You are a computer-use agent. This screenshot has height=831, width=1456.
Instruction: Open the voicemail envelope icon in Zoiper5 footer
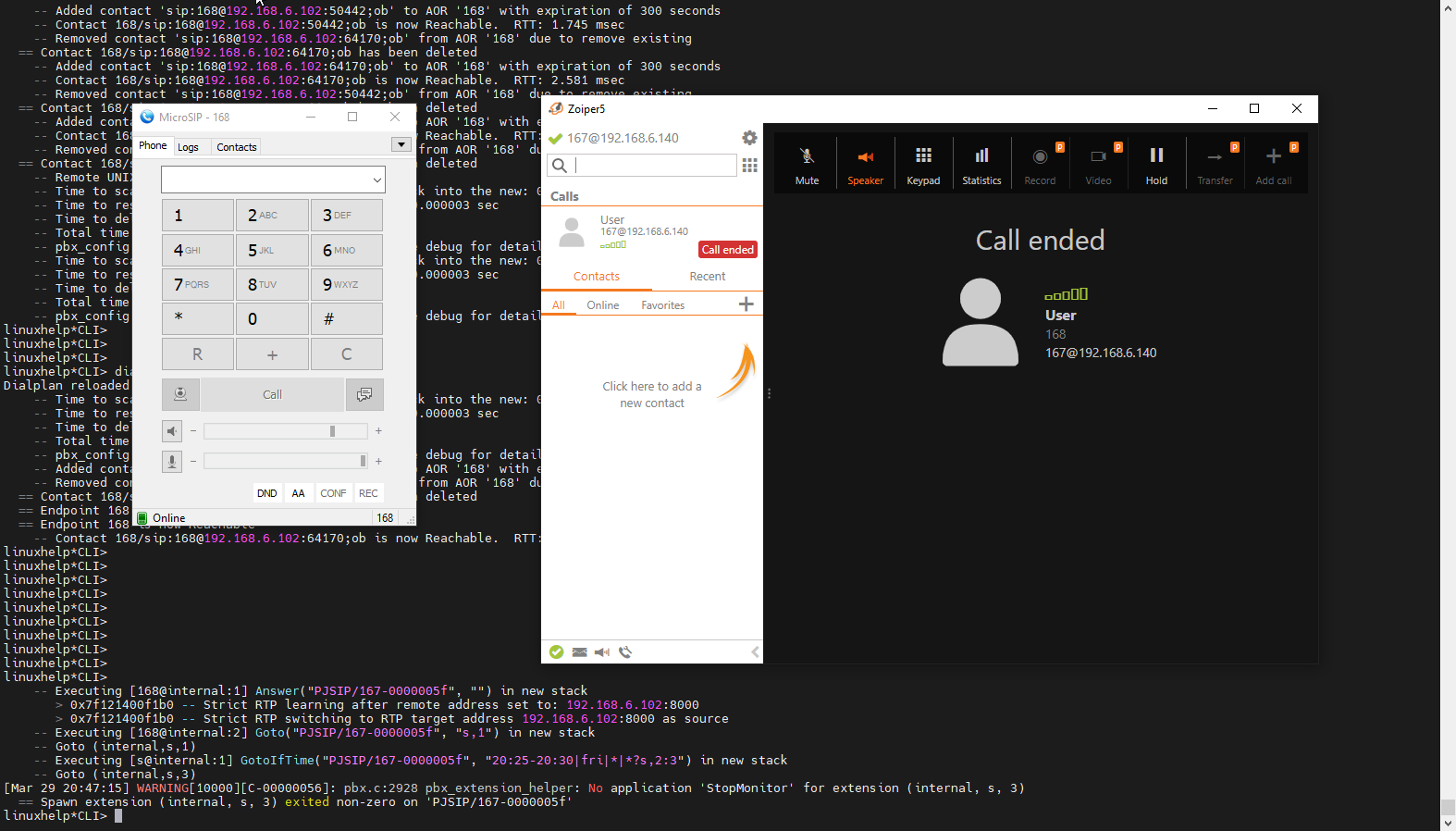pos(579,652)
